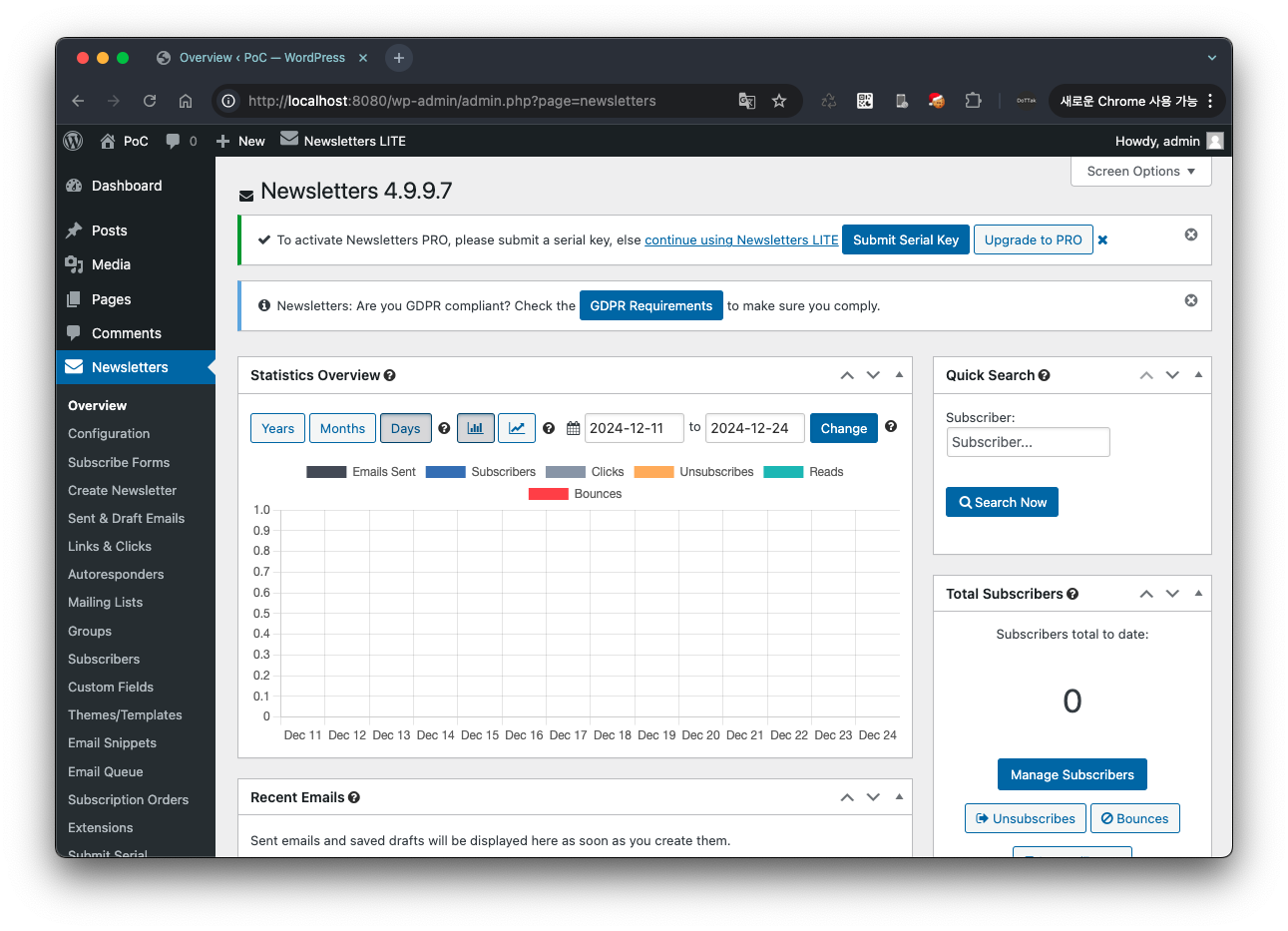
Task: Open Mailing Lists submenu item
Action: coord(105,603)
